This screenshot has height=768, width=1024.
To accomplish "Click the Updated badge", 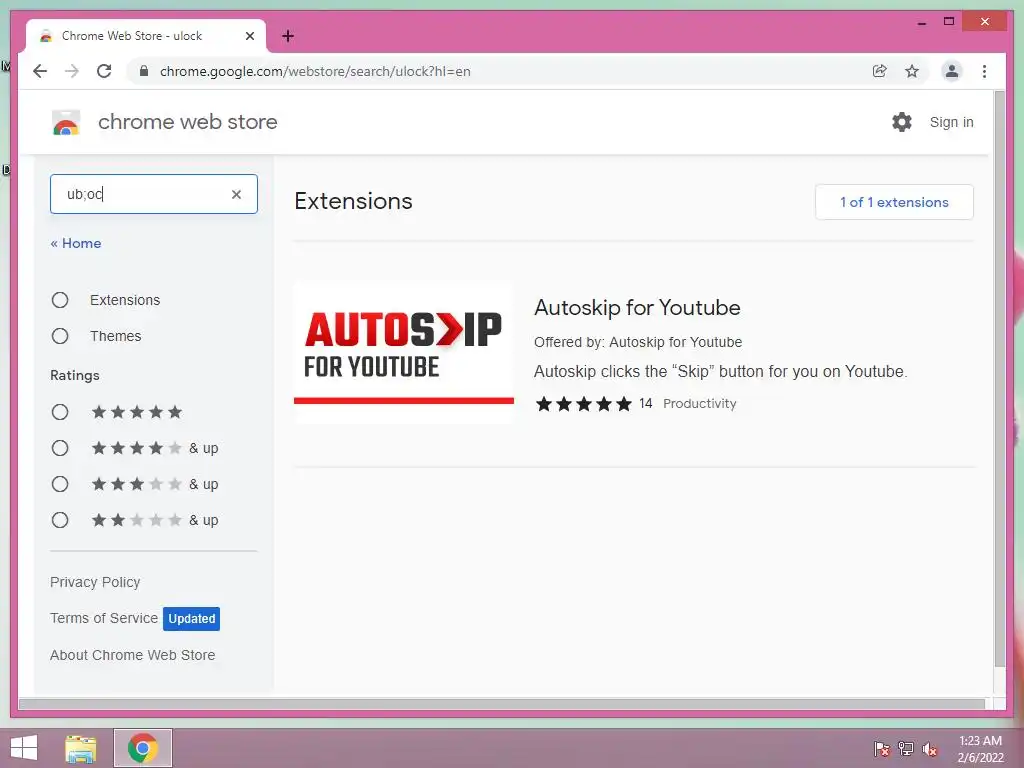I will tap(191, 618).
